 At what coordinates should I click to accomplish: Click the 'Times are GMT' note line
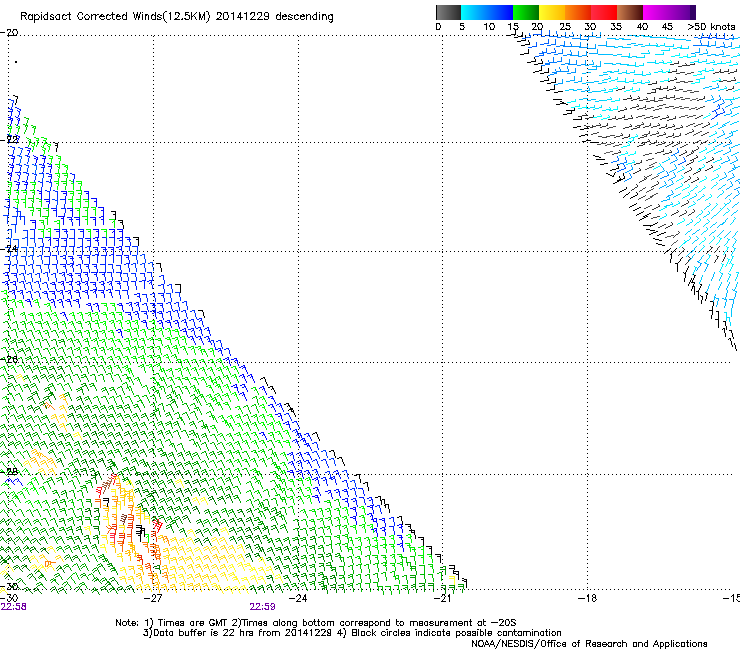point(315,623)
